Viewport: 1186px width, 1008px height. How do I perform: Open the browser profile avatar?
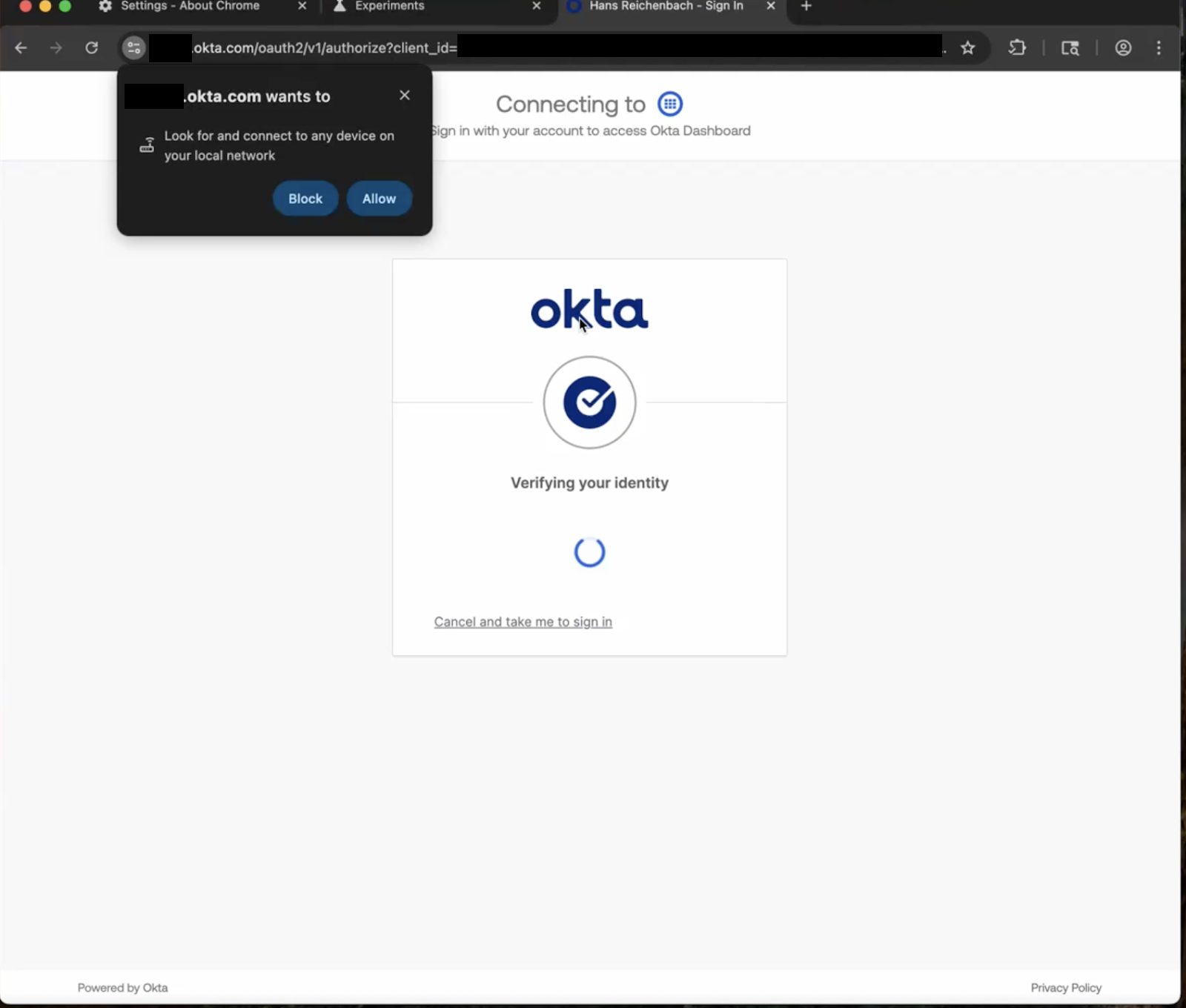(1122, 47)
